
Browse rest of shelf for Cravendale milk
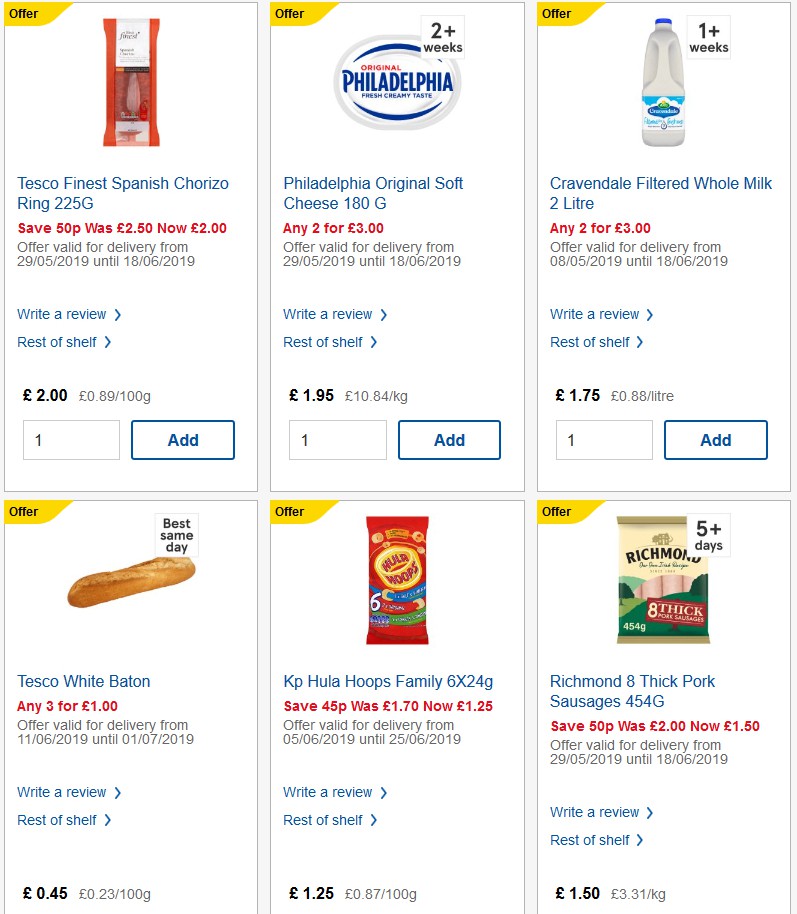[591, 342]
